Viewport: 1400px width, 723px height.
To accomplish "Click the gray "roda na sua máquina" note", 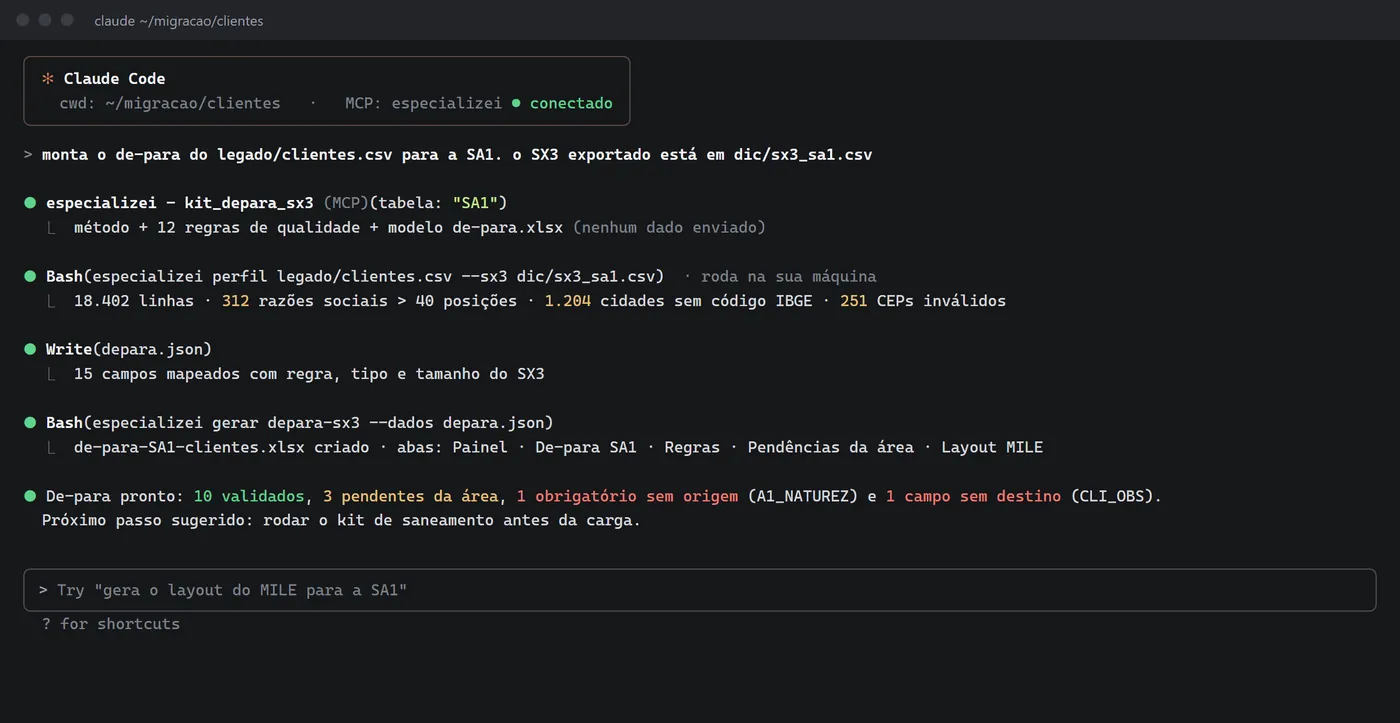I will tap(788, 276).
